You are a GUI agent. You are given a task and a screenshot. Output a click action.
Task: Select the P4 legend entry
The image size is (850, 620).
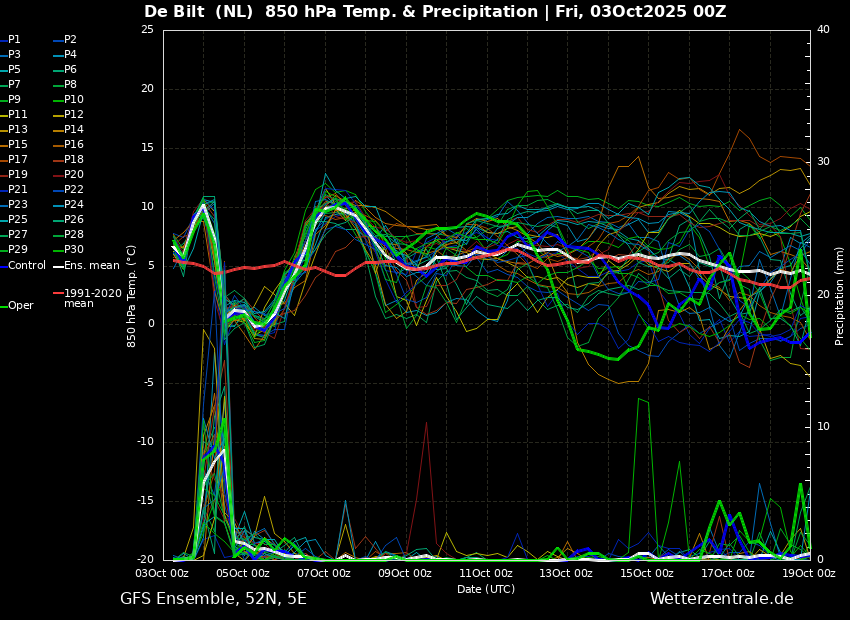[x=65, y=54]
